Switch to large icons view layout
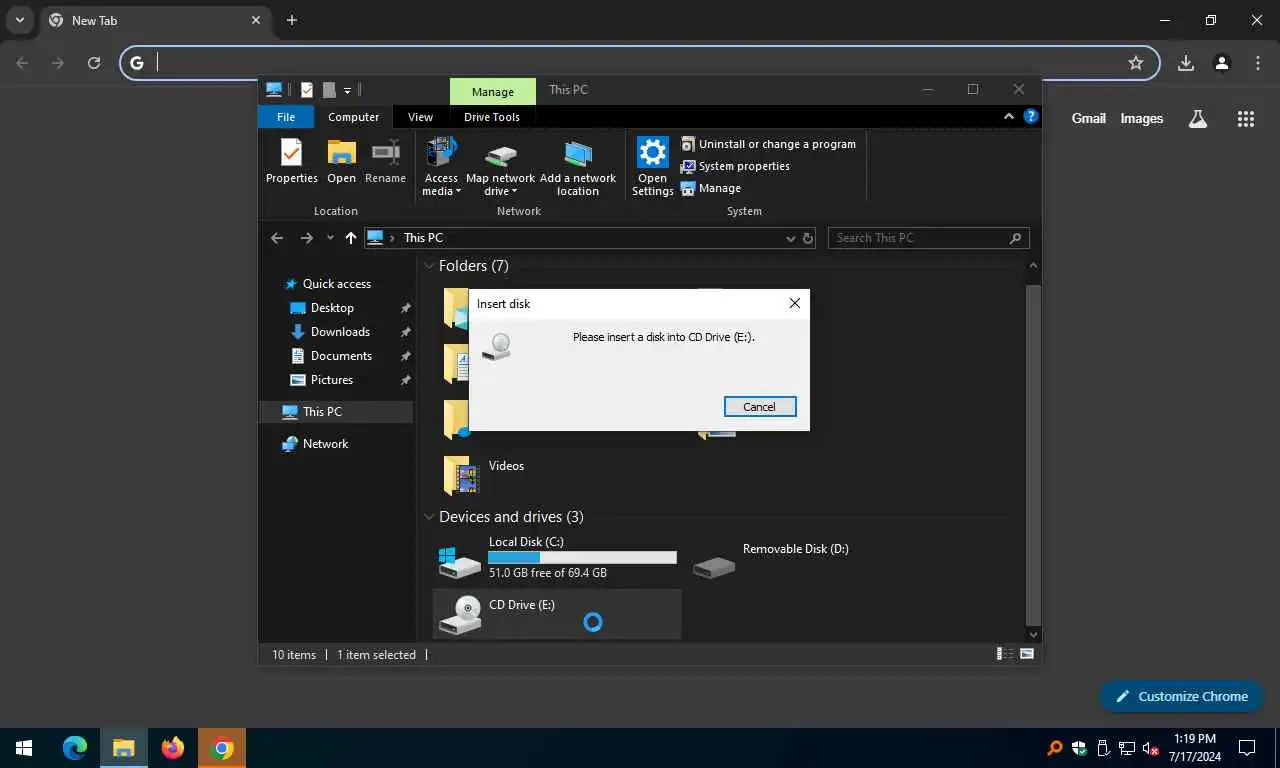Viewport: 1280px width, 768px height. [x=1026, y=654]
